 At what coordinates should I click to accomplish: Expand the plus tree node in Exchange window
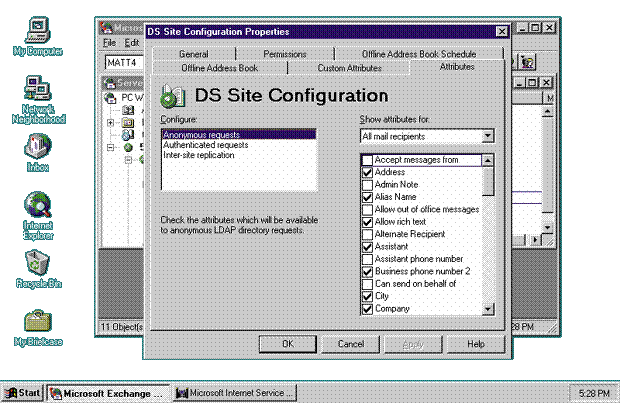(x=111, y=123)
